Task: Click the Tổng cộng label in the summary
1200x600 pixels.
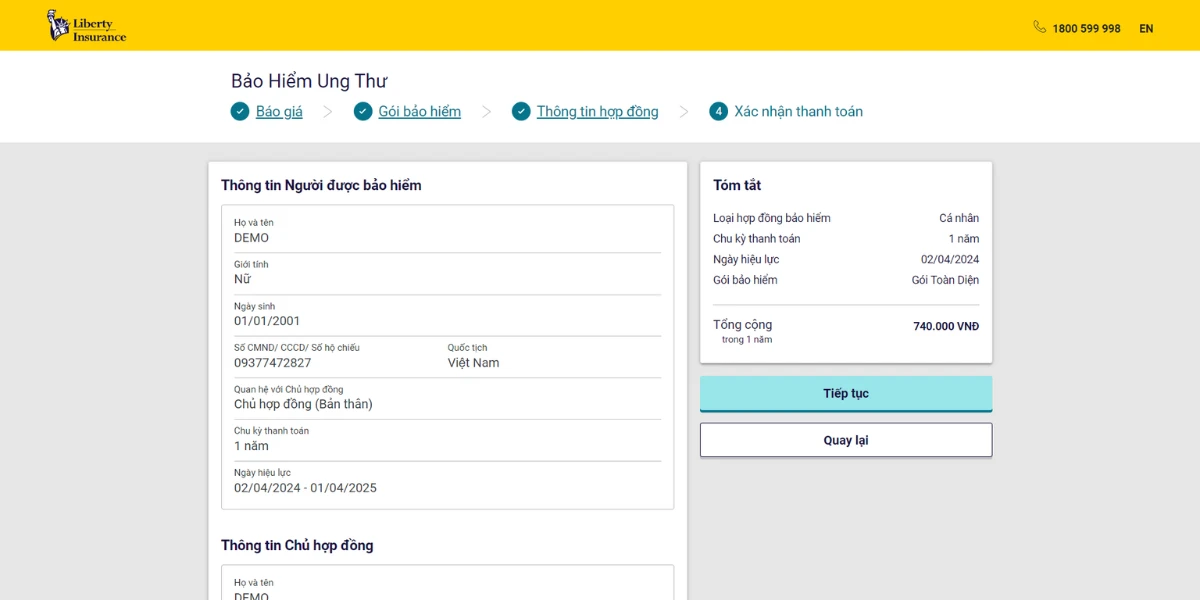Action: 743,325
